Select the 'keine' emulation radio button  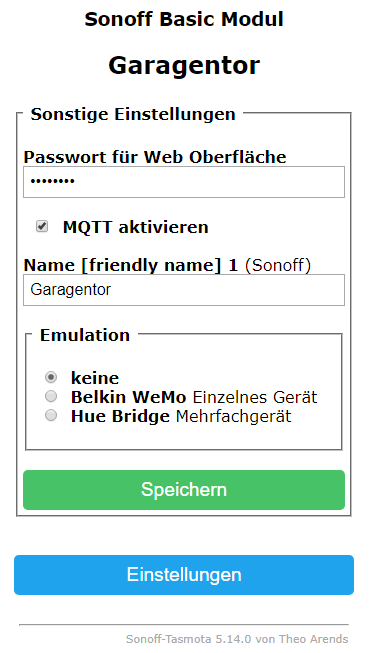pyautogui.click(x=51, y=377)
